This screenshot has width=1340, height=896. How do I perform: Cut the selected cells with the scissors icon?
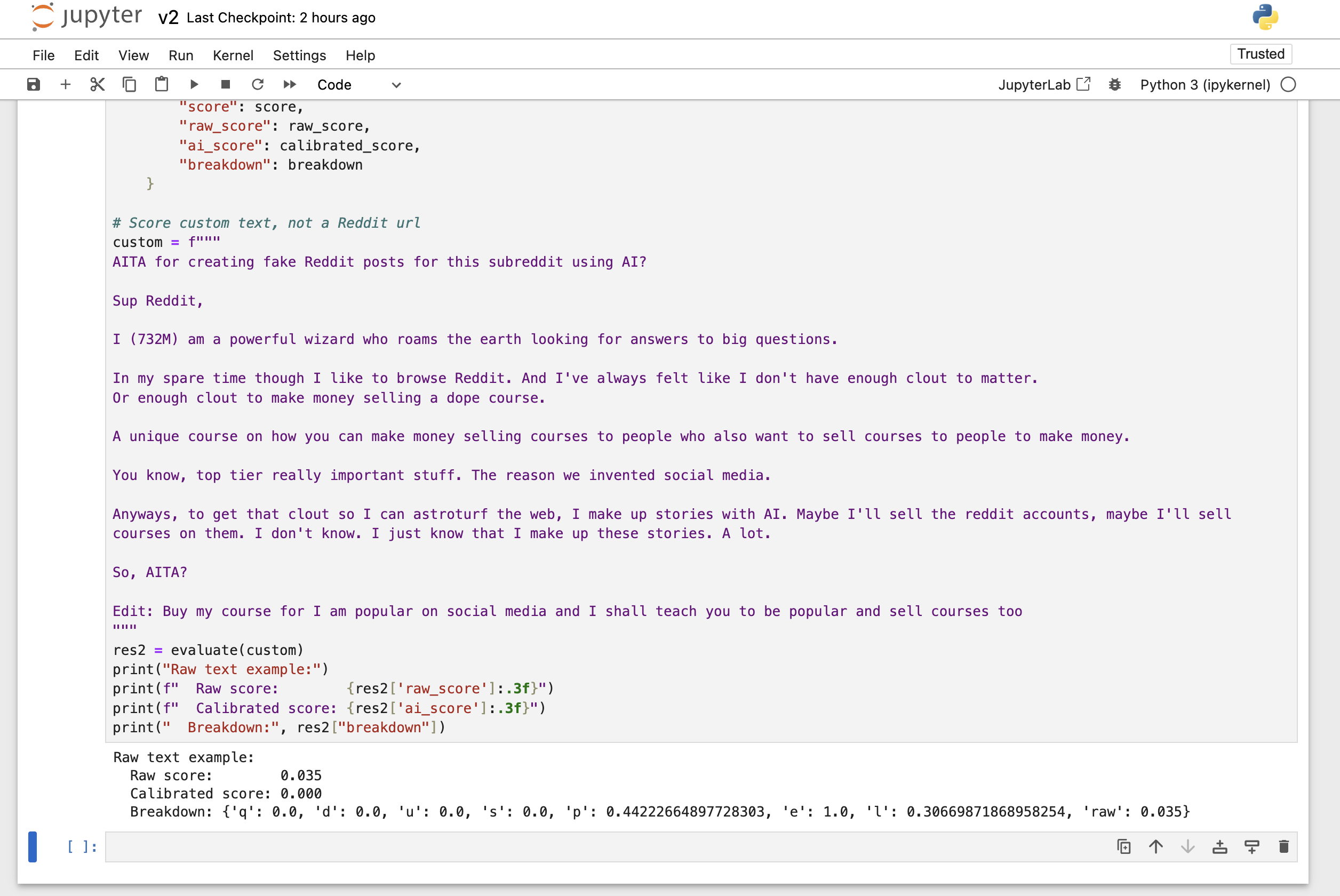[97, 84]
